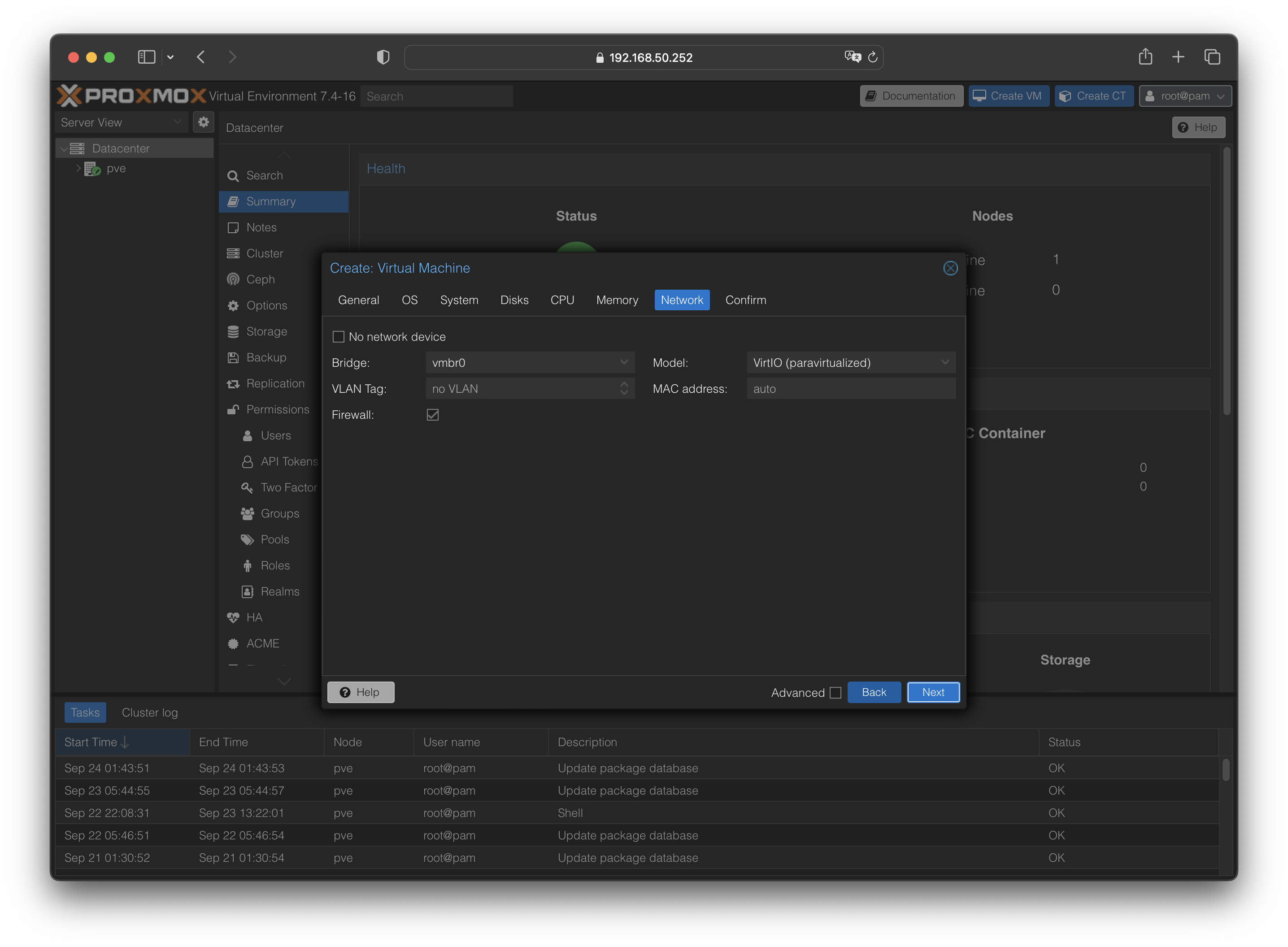Click the Back button in wizard

pos(874,692)
